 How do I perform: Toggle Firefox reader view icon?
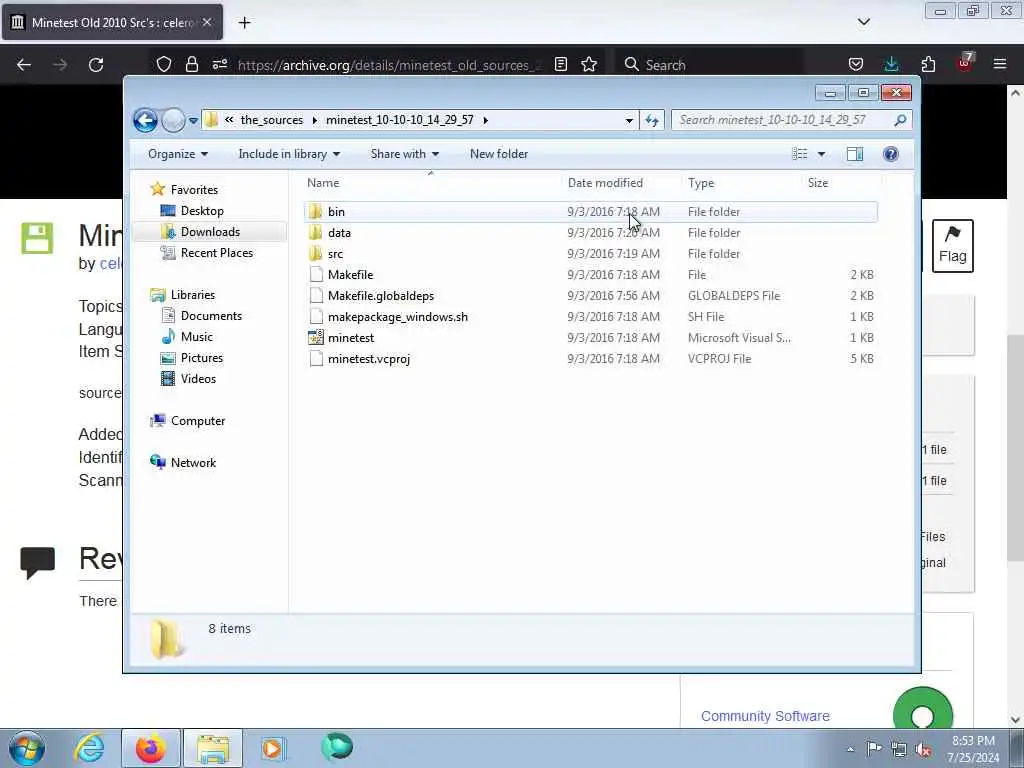(x=560, y=64)
